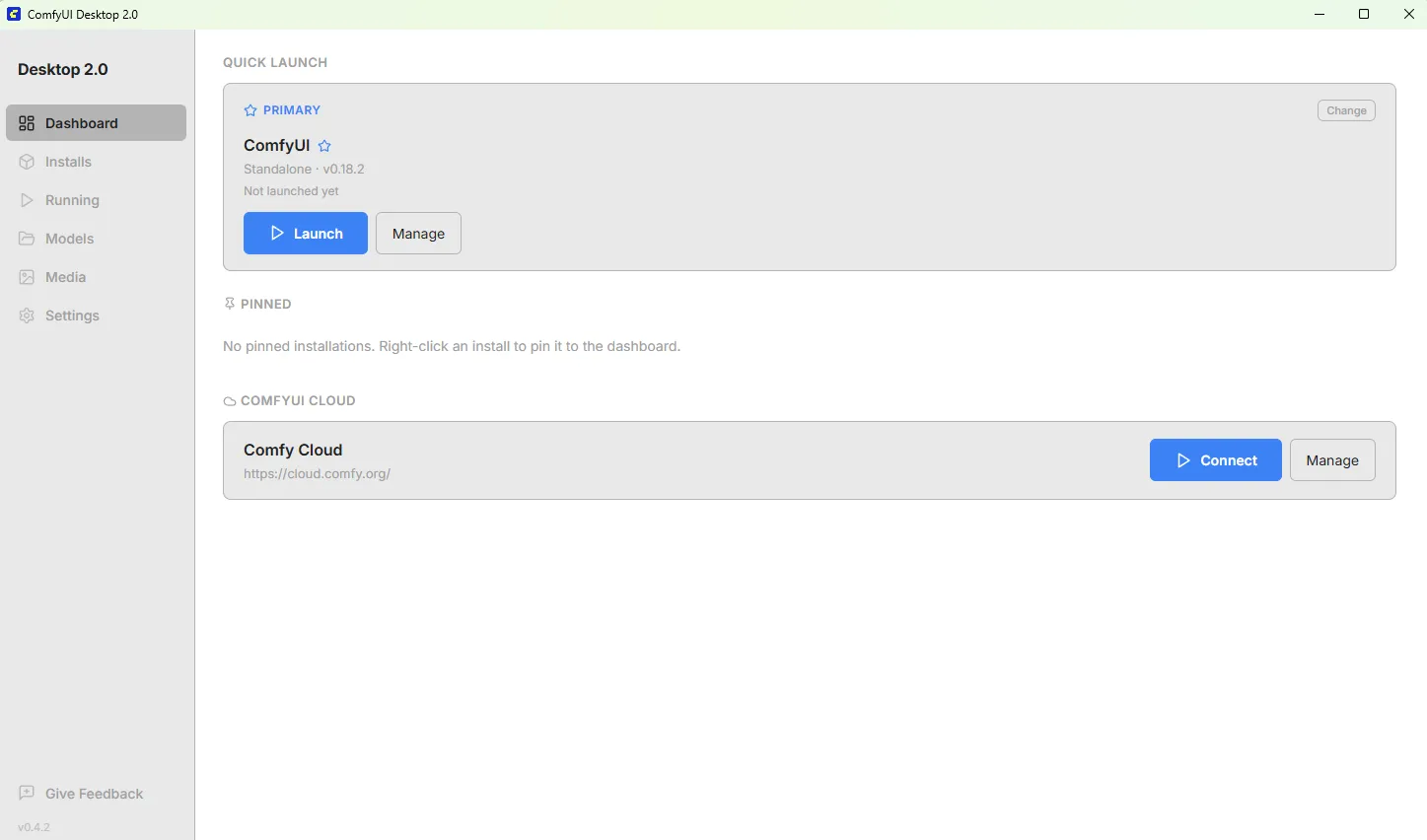The width and height of the screenshot is (1427, 840).
Task: Manage the ComfyUI installation
Action: [x=418, y=233]
